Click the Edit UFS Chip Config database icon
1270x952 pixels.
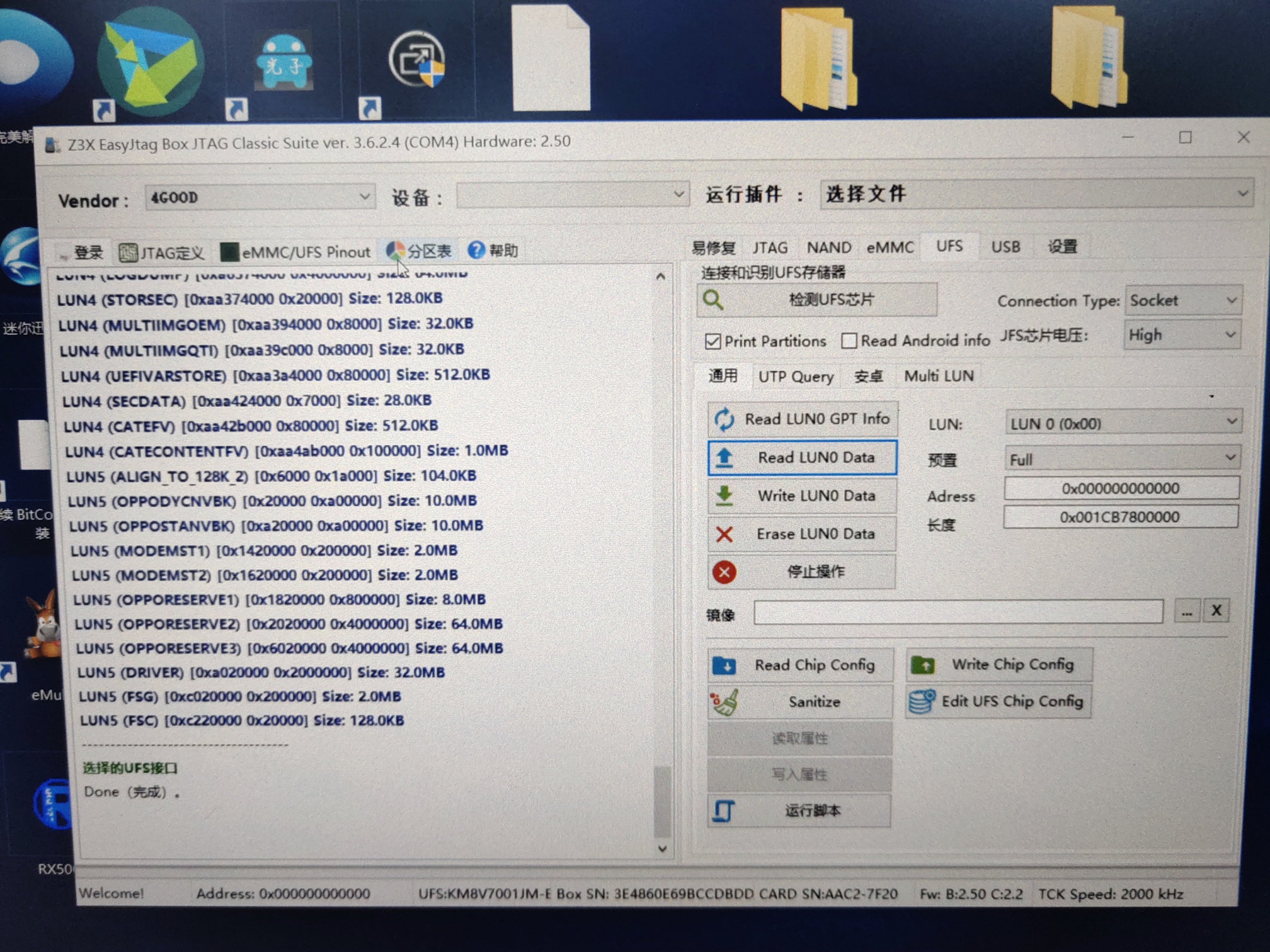922,701
